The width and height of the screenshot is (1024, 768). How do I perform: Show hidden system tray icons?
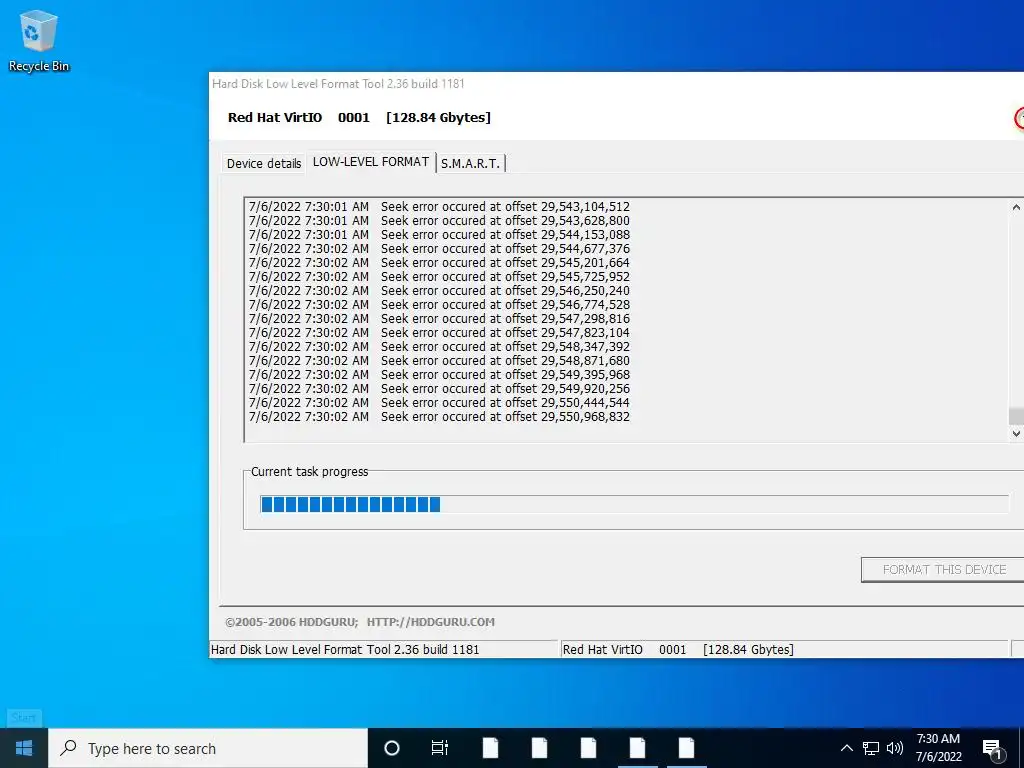(846, 748)
